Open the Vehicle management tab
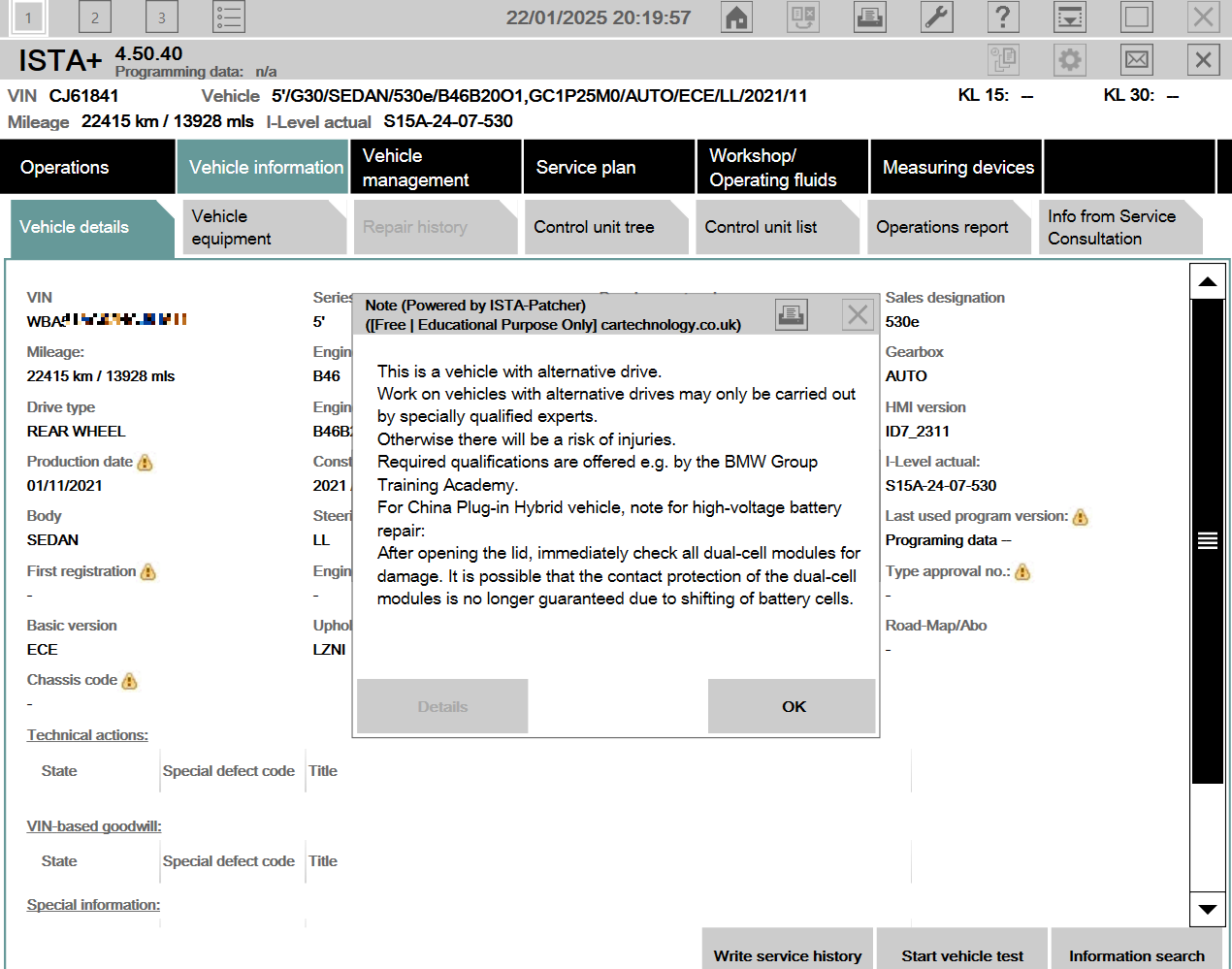 point(436,167)
